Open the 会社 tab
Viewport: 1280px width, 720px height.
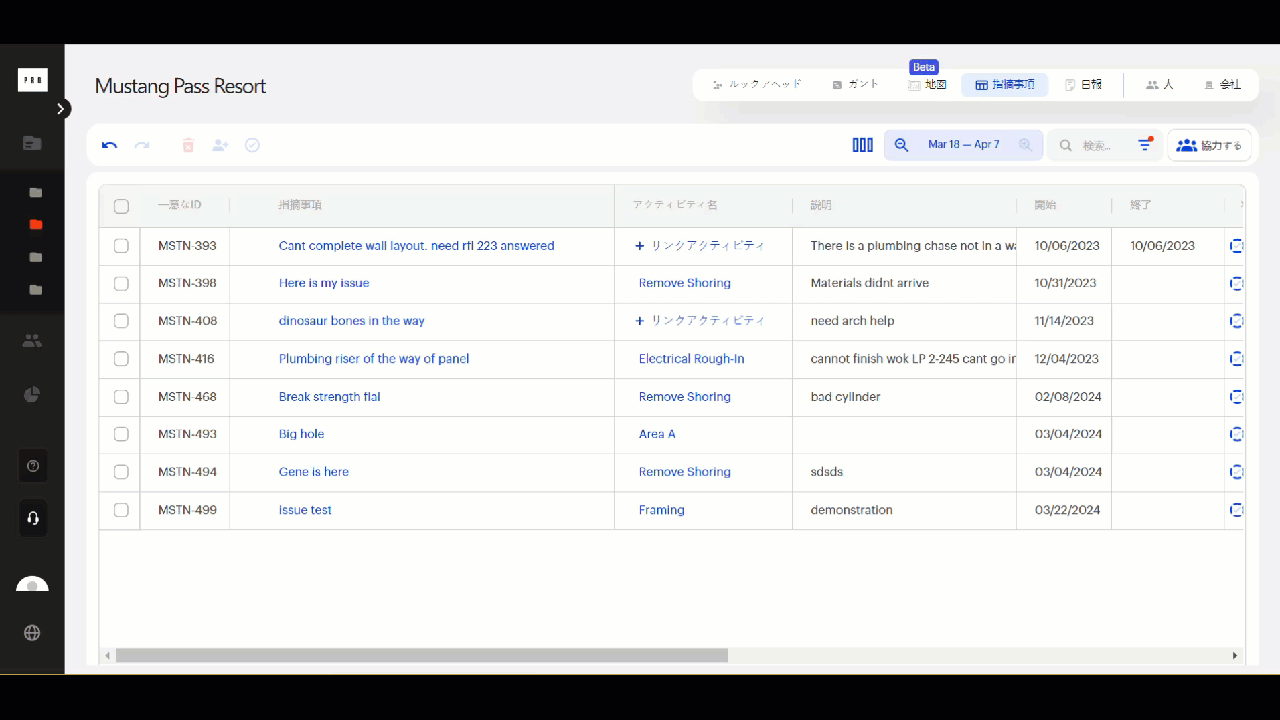pos(1222,85)
